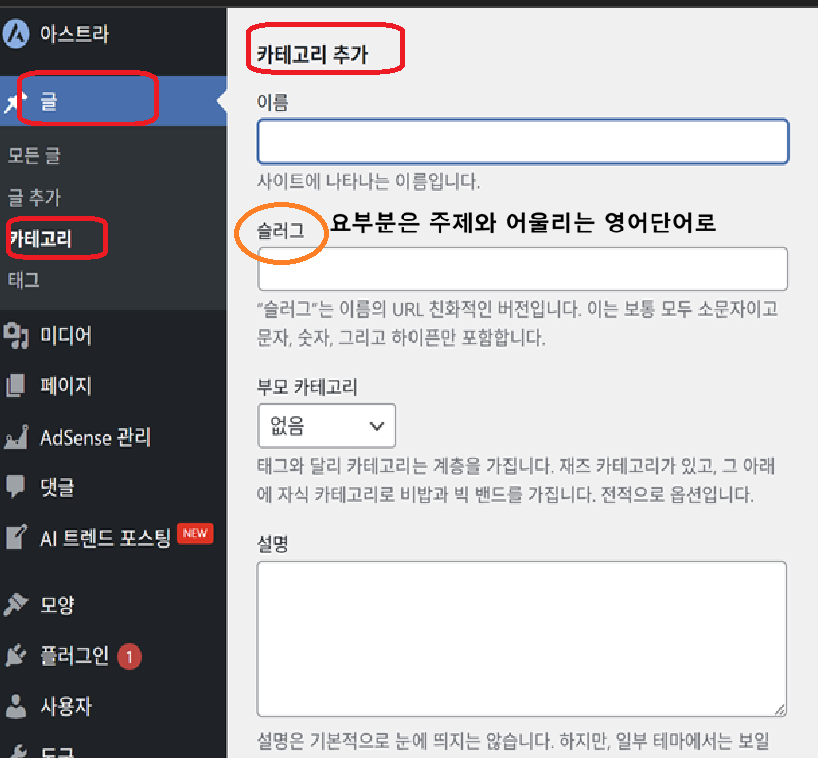Open 댓글 via the speech bubble icon
This screenshot has width=818, height=758.
[x=16, y=487]
